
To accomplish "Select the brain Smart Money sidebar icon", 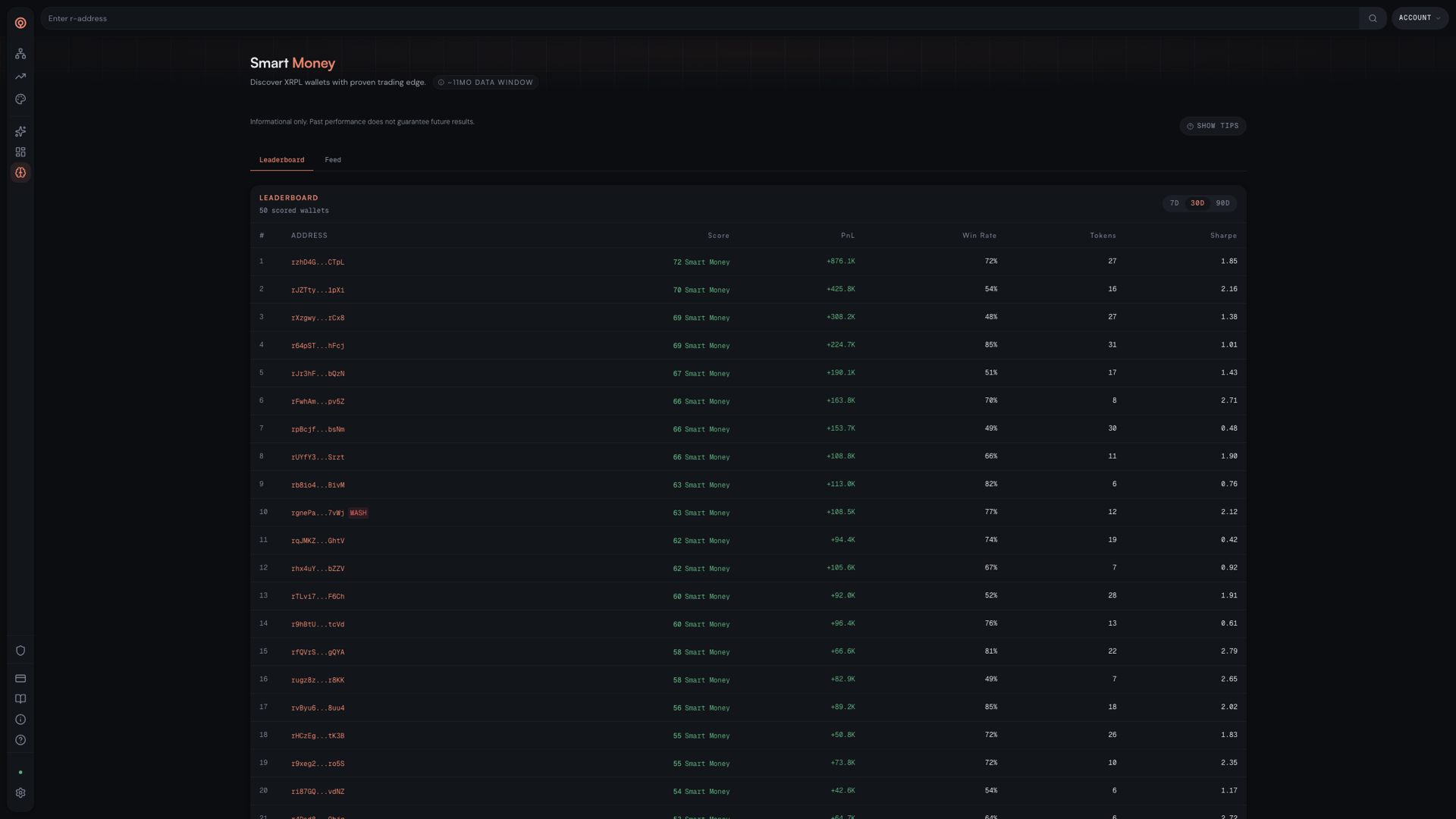I will point(20,173).
